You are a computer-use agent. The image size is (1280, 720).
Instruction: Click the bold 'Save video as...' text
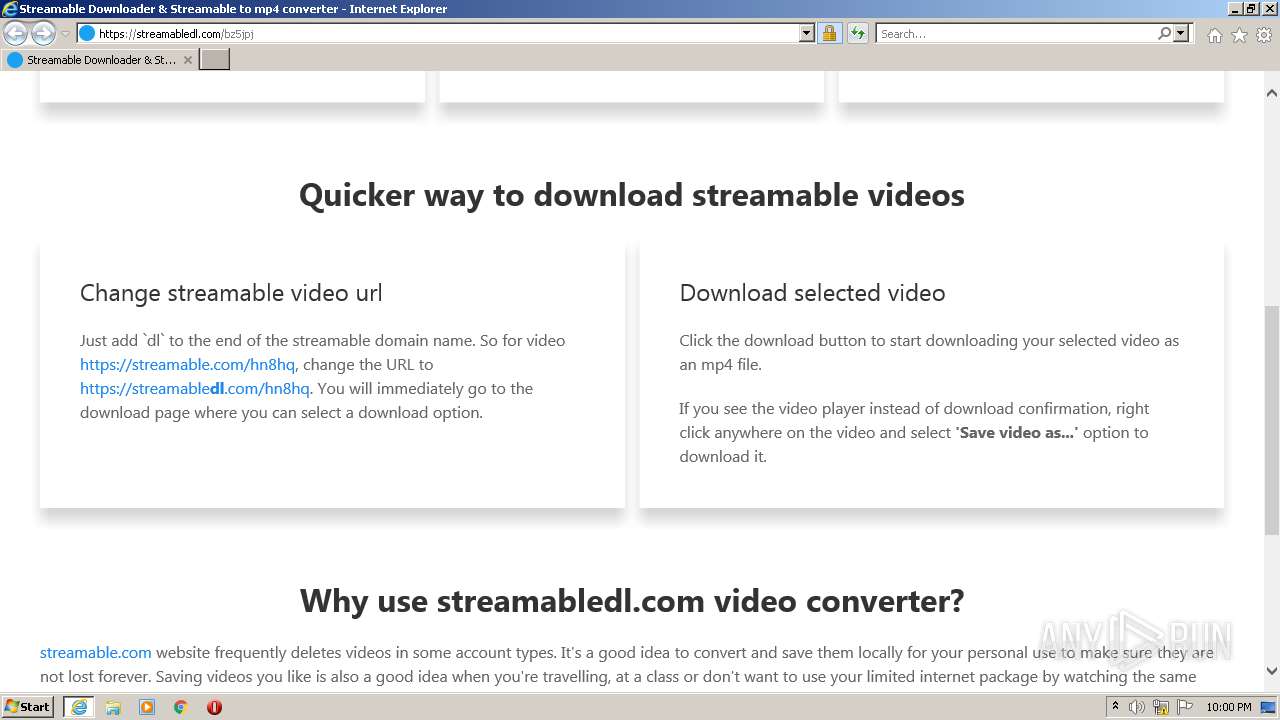tap(1017, 433)
